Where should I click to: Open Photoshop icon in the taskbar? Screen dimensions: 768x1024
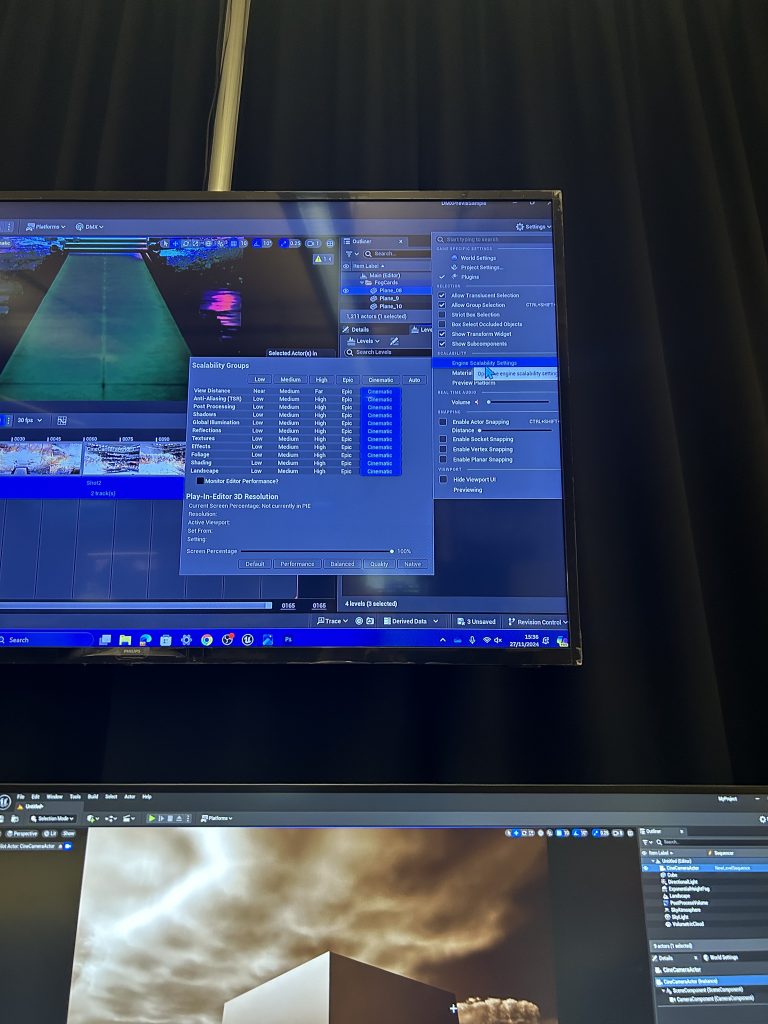(288, 639)
